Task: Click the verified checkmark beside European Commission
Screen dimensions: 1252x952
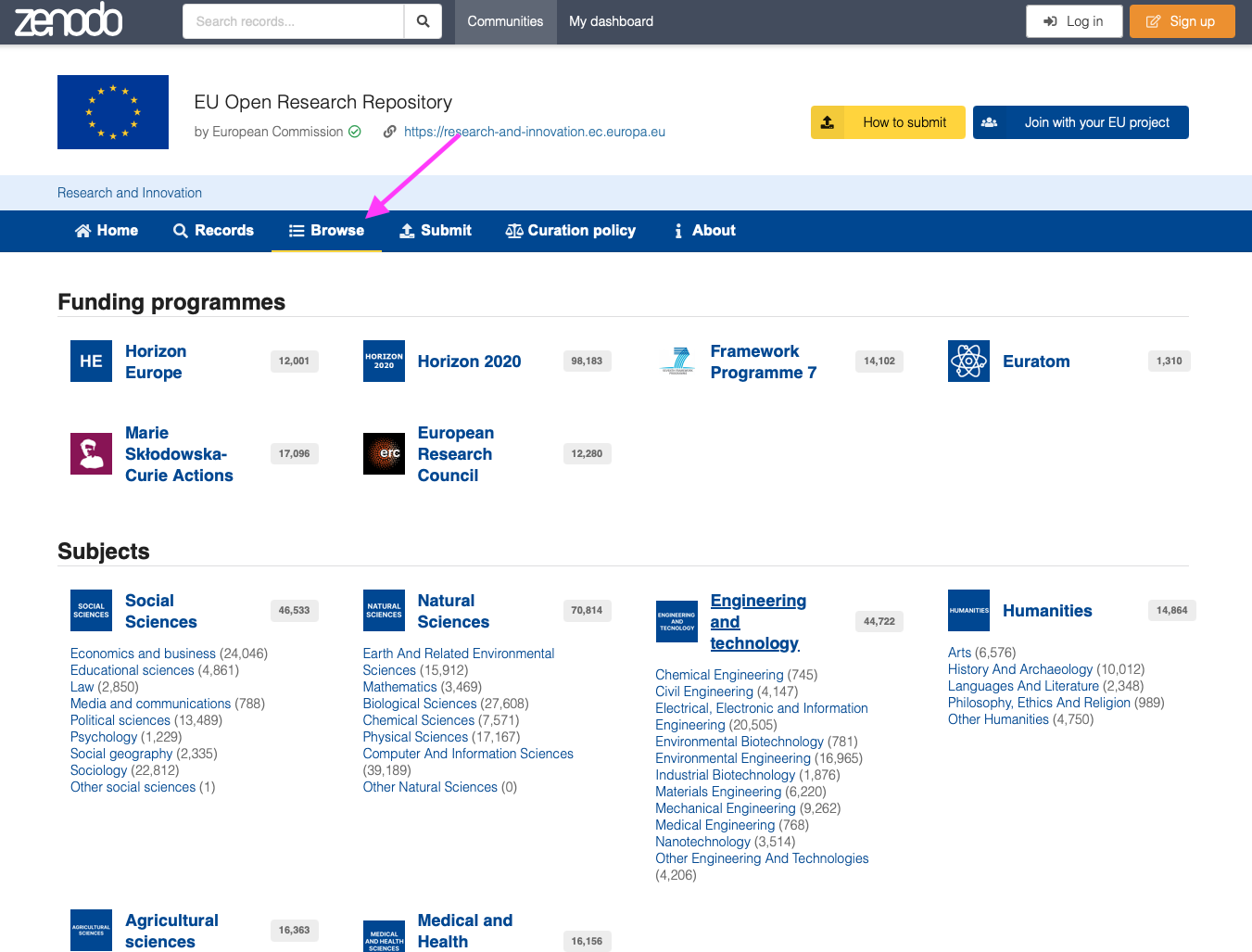Action: tap(355, 132)
